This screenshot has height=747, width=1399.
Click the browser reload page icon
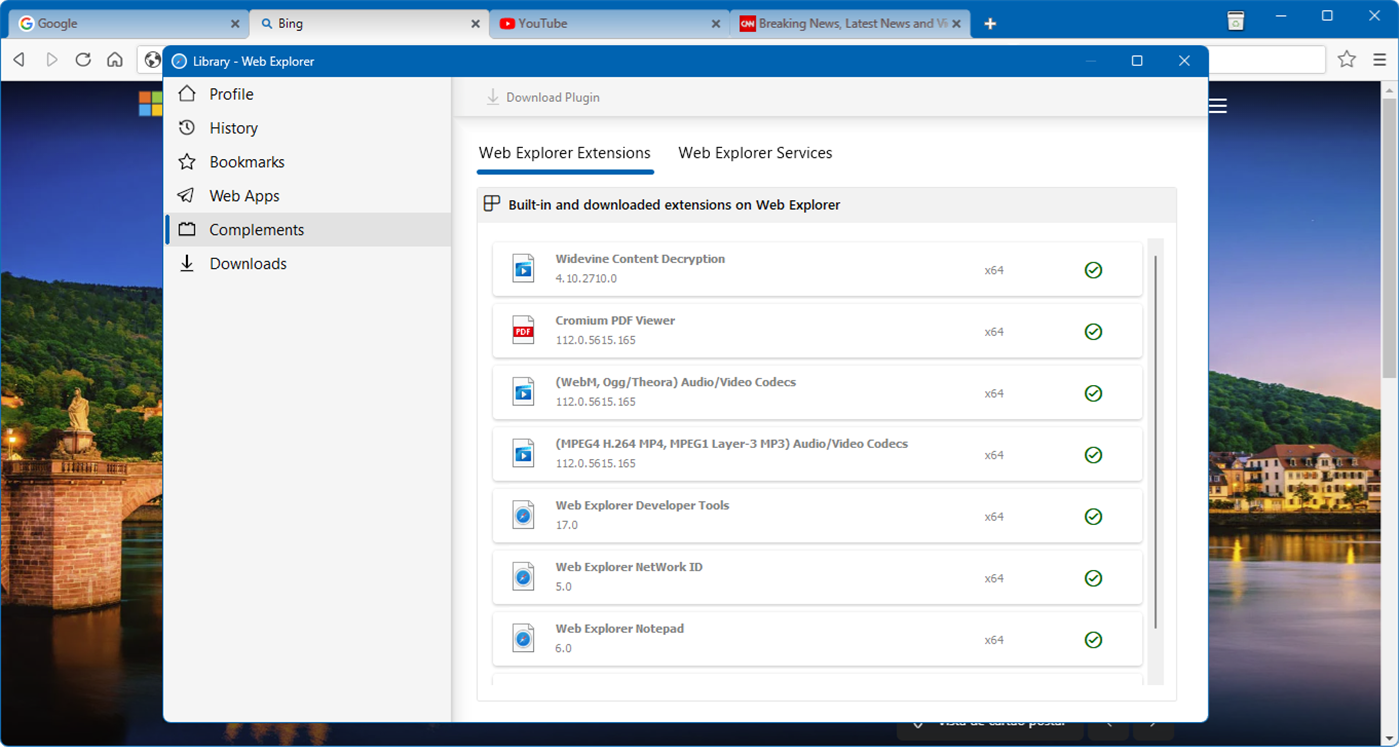[x=83, y=59]
